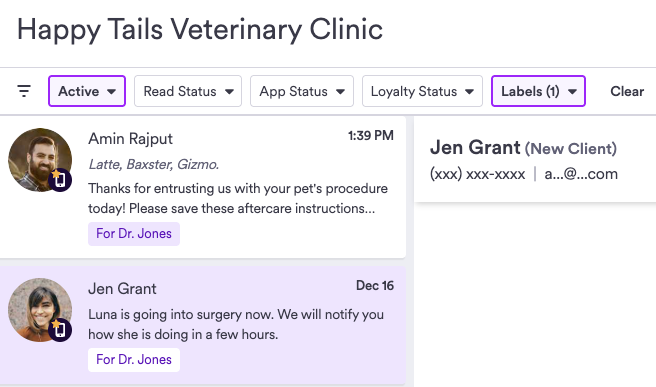Expand the Read Status filter

(188, 91)
